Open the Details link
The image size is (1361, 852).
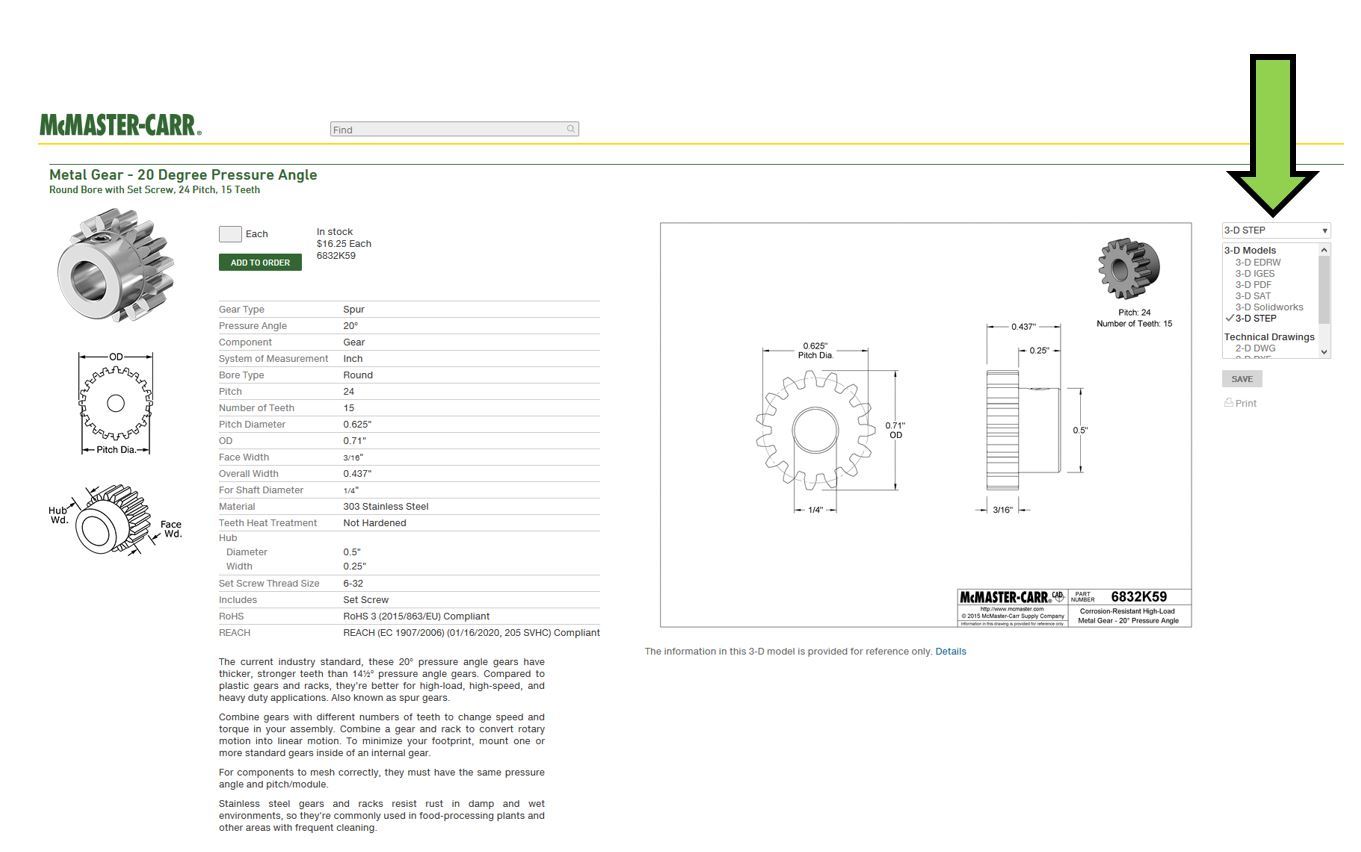951,651
